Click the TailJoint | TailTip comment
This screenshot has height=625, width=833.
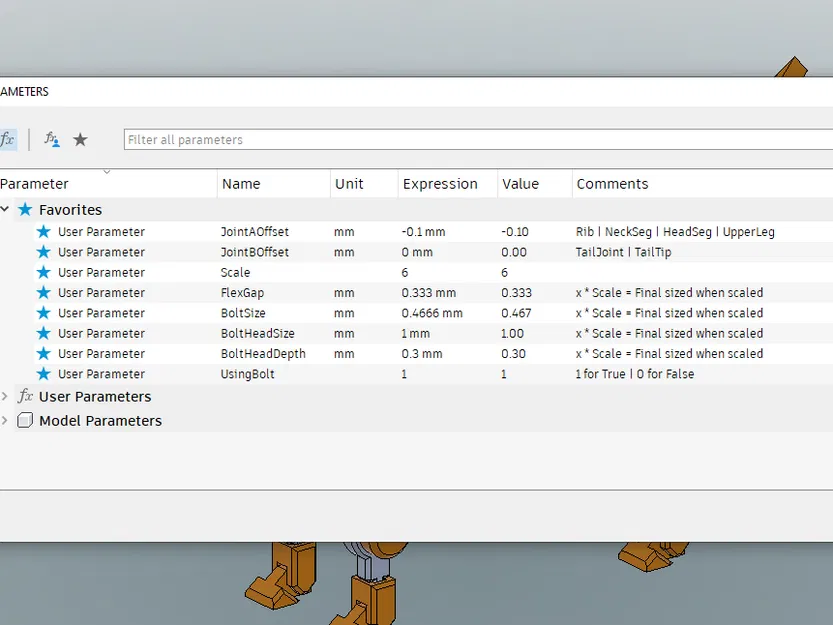click(624, 252)
